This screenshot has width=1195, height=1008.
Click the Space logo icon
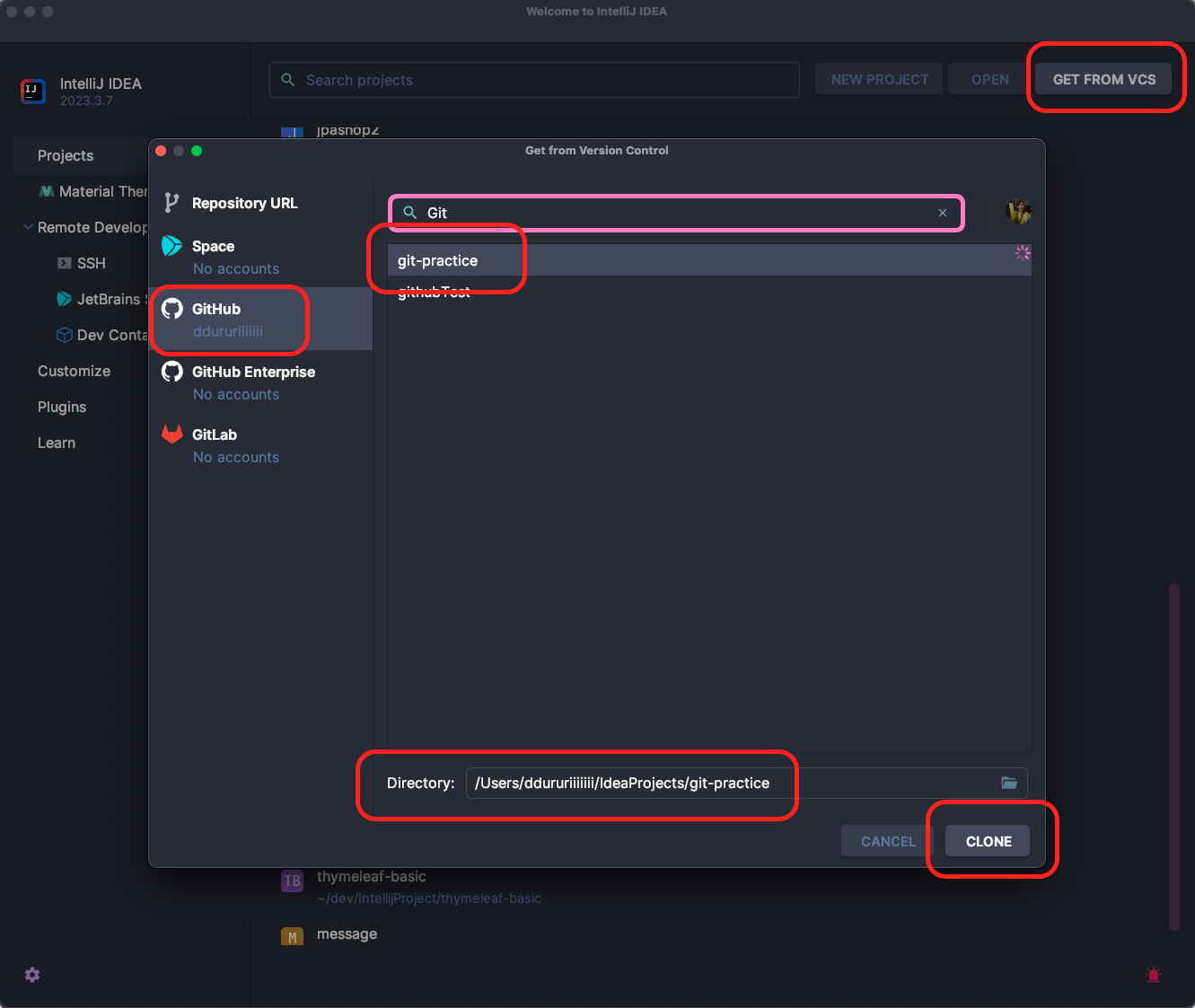[x=171, y=245]
